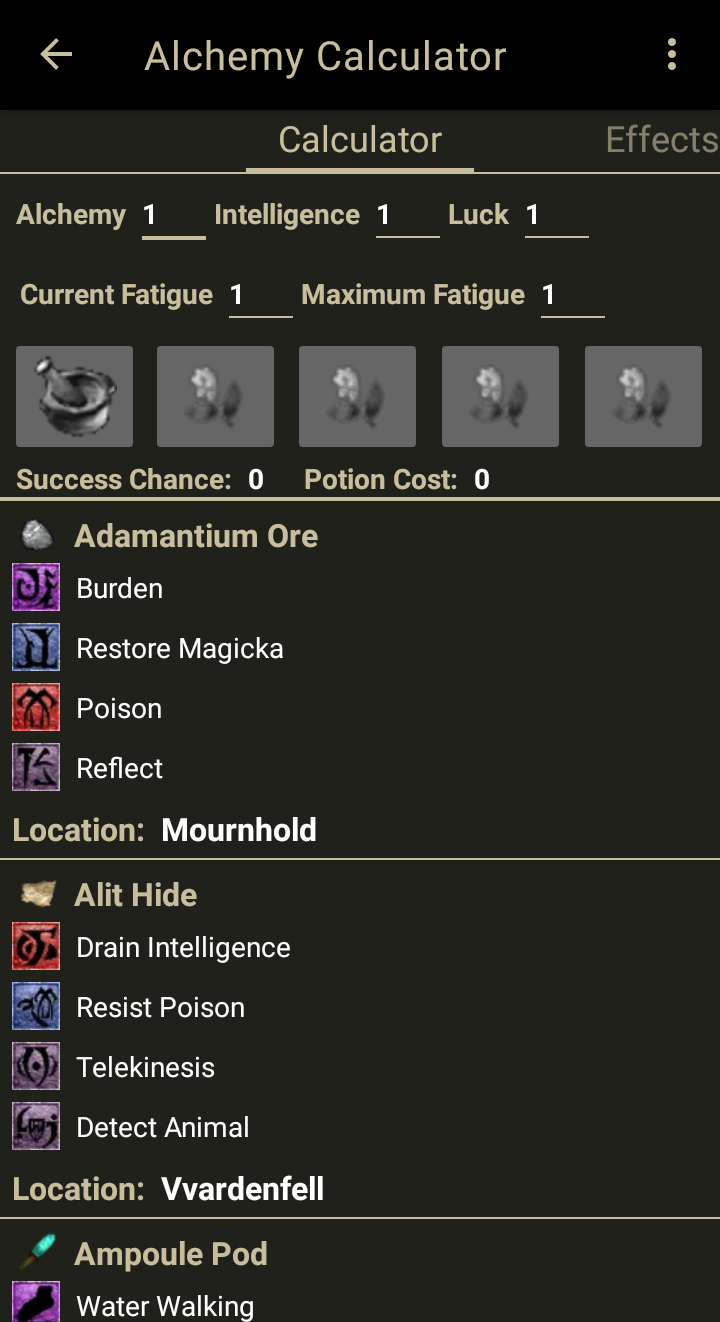
Task: Open the three-dot overflow menu
Action: click(672, 55)
